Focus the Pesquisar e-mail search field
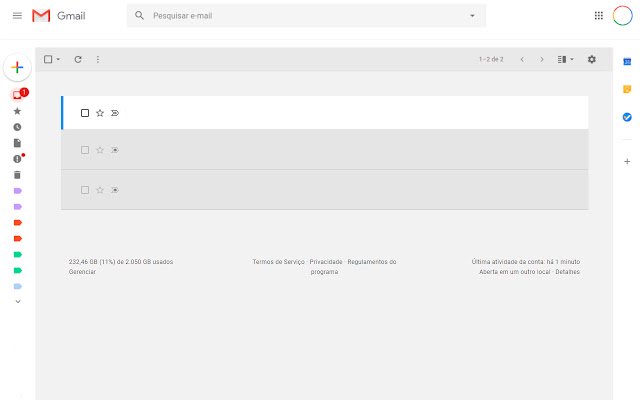 coord(306,16)
